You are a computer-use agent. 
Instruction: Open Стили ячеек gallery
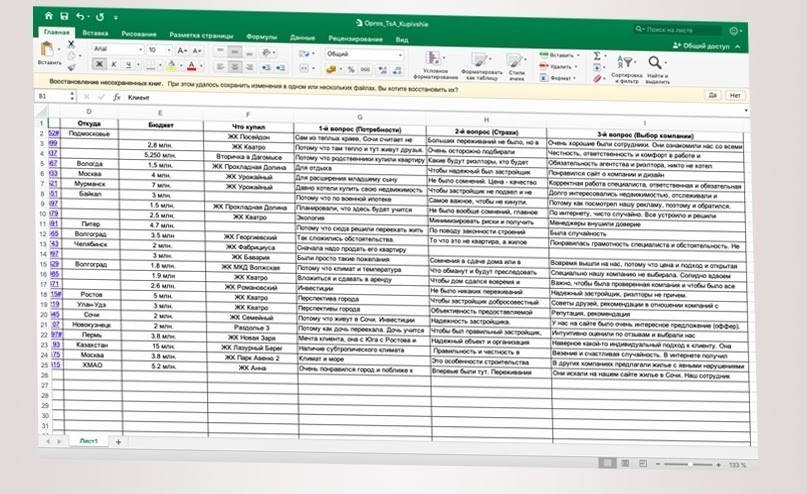[x=516, y=67]
